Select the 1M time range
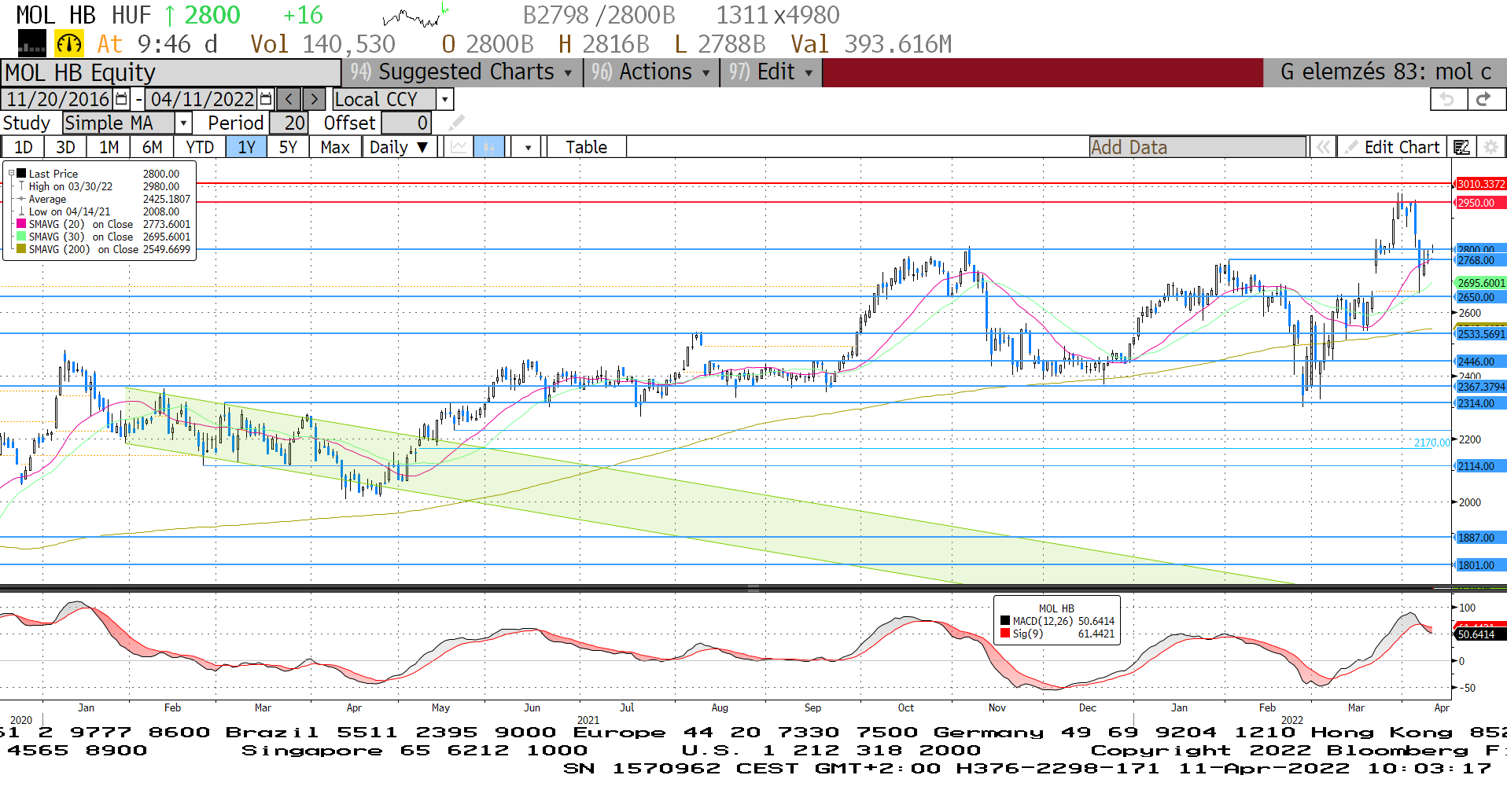1507x812 pixels. 109,147
